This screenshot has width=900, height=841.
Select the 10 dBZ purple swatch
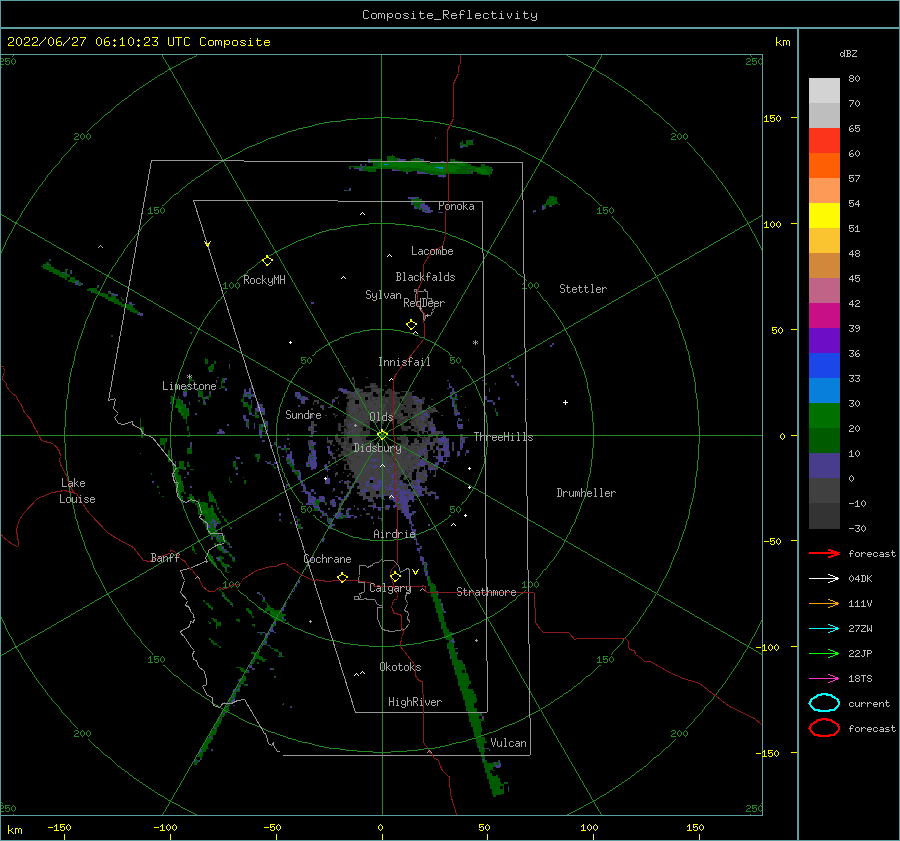click(x=824, y=465)
